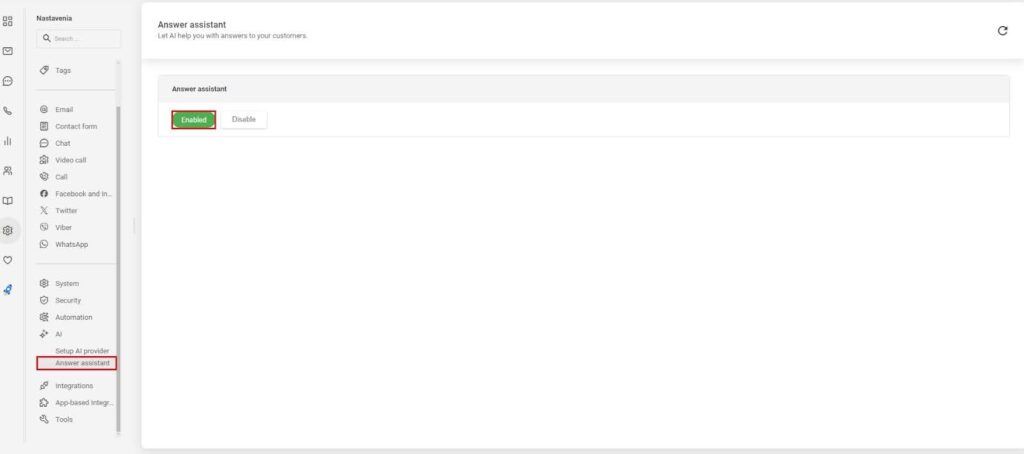1024x454 pixels.
Task: Expand the AI settings section
Action: pos(58,334)
